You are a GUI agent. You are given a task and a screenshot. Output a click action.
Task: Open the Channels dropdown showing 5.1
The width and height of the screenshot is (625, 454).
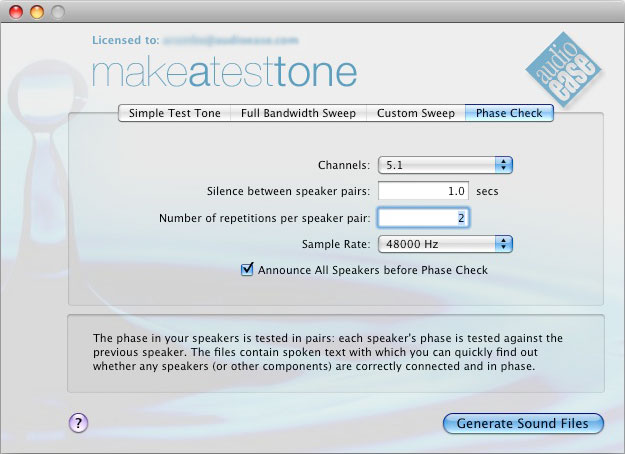(445, 165)
